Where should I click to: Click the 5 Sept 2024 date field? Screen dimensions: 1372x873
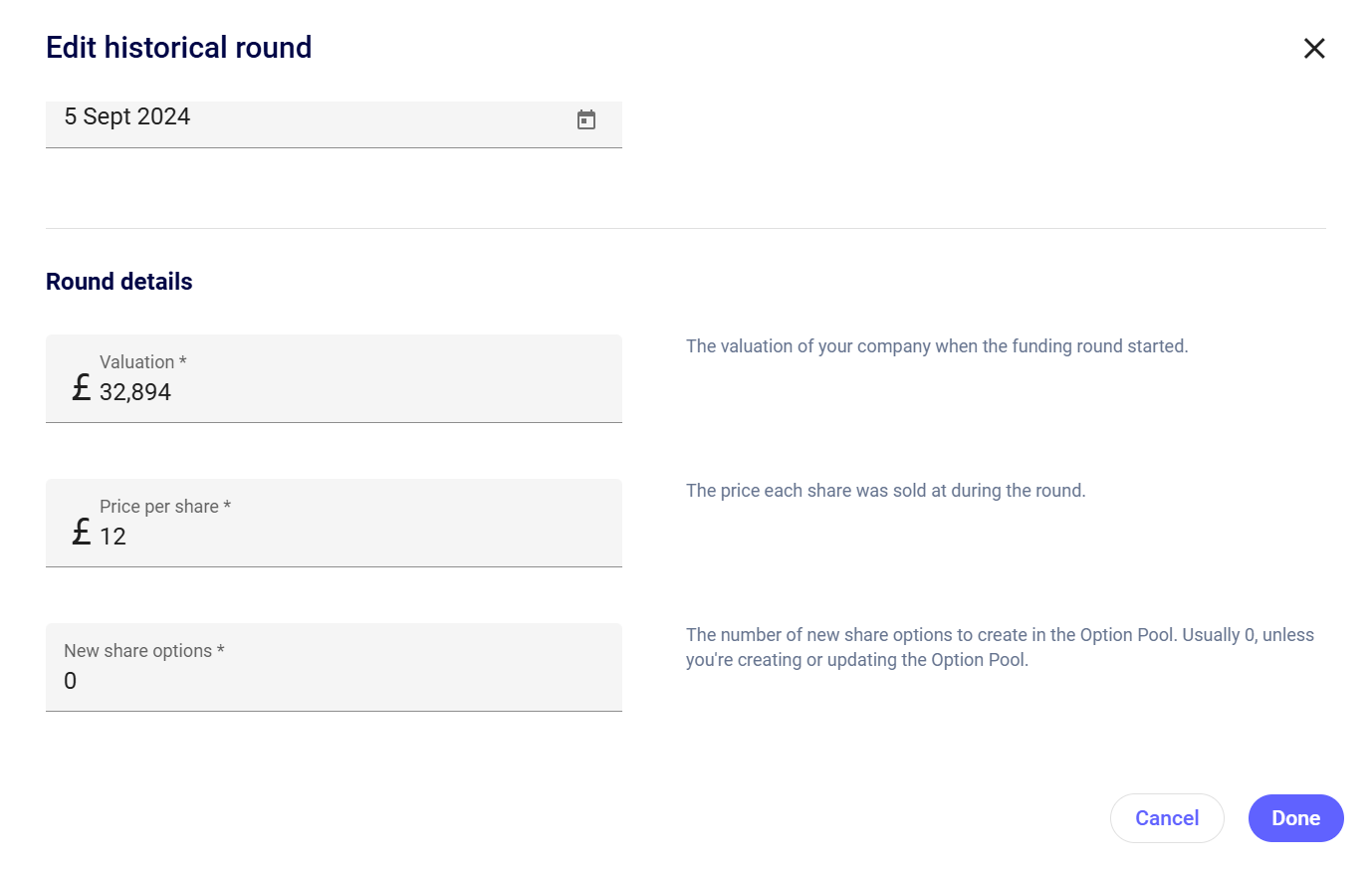(x=299, y=118)
